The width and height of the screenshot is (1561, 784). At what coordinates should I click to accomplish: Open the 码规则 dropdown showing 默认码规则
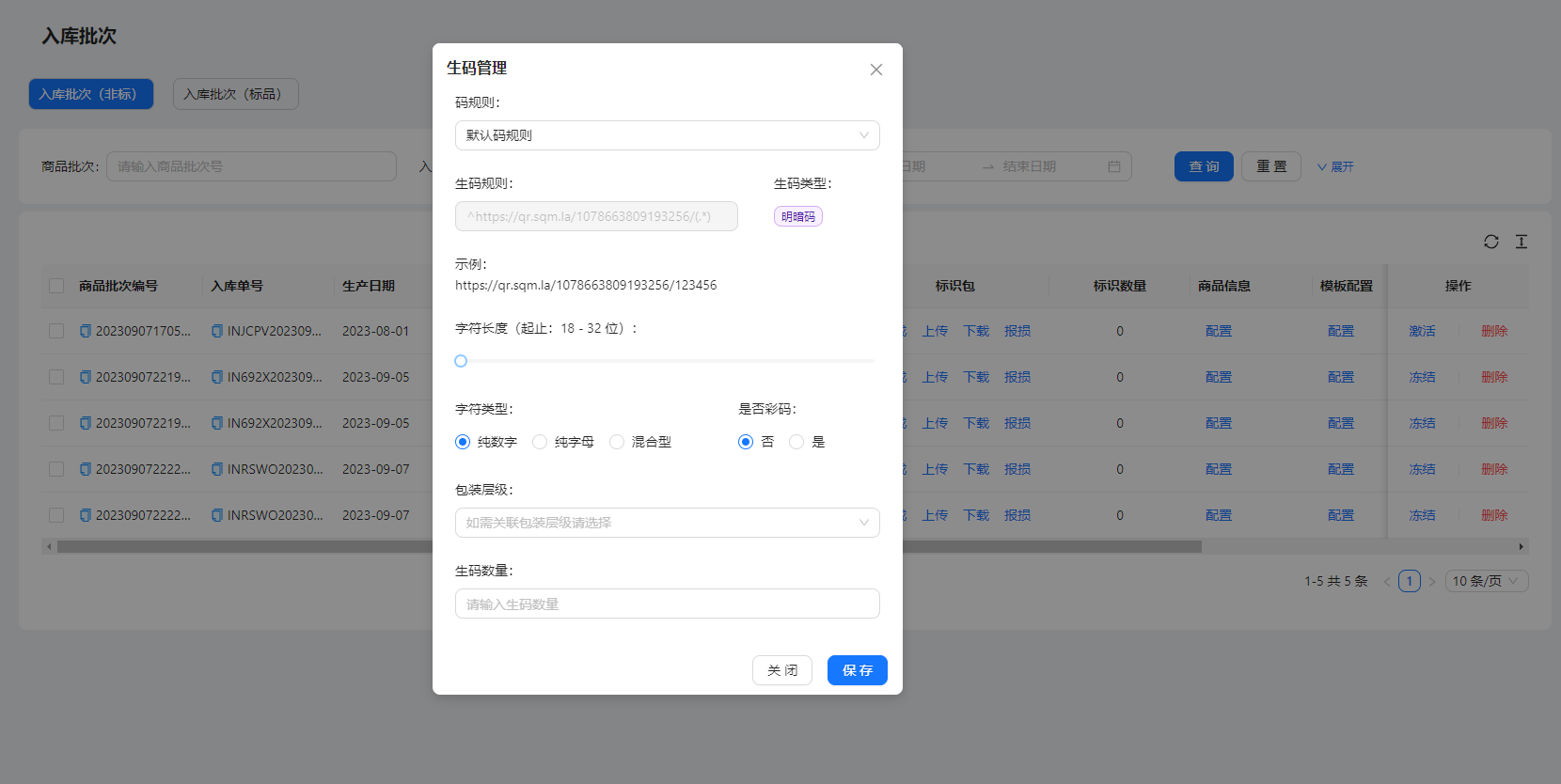668,135
